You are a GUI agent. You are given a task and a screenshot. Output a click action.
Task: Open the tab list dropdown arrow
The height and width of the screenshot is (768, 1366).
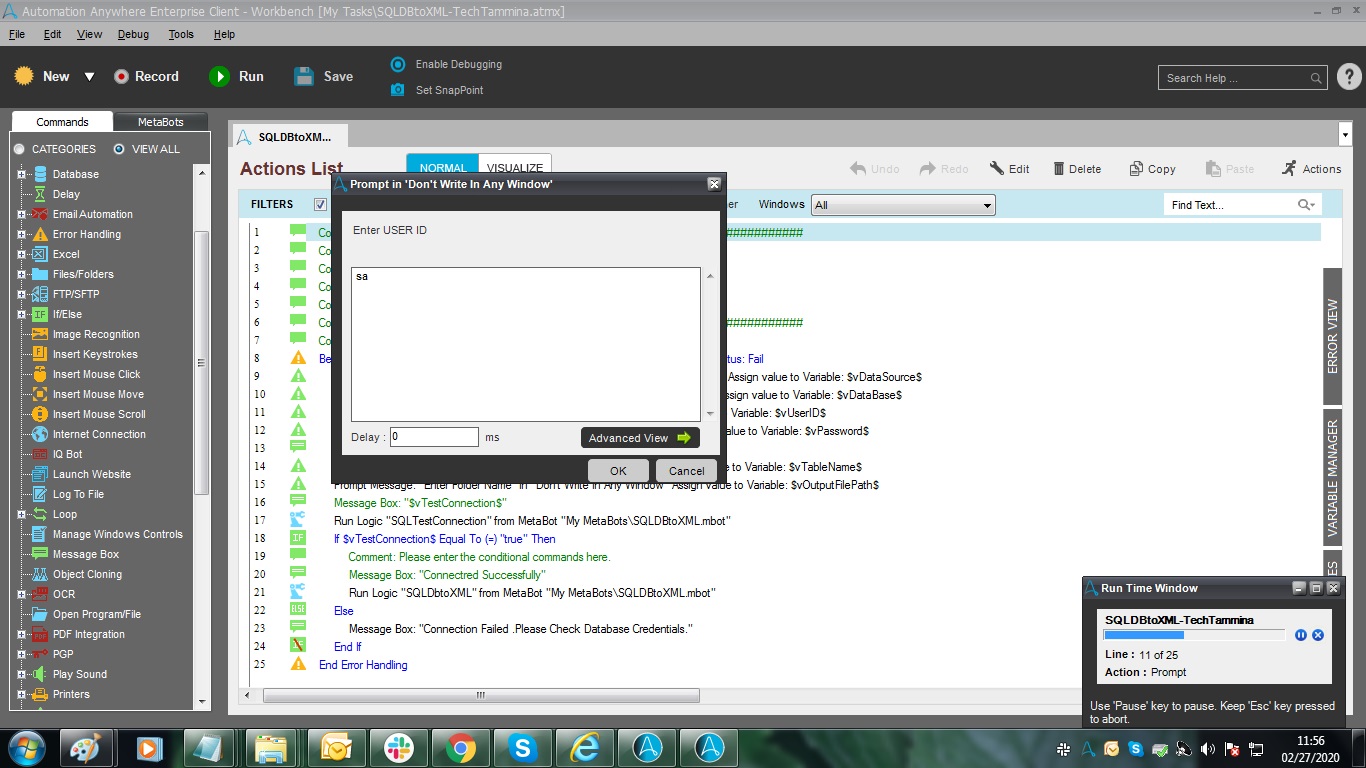click(x=1344, y=134)
